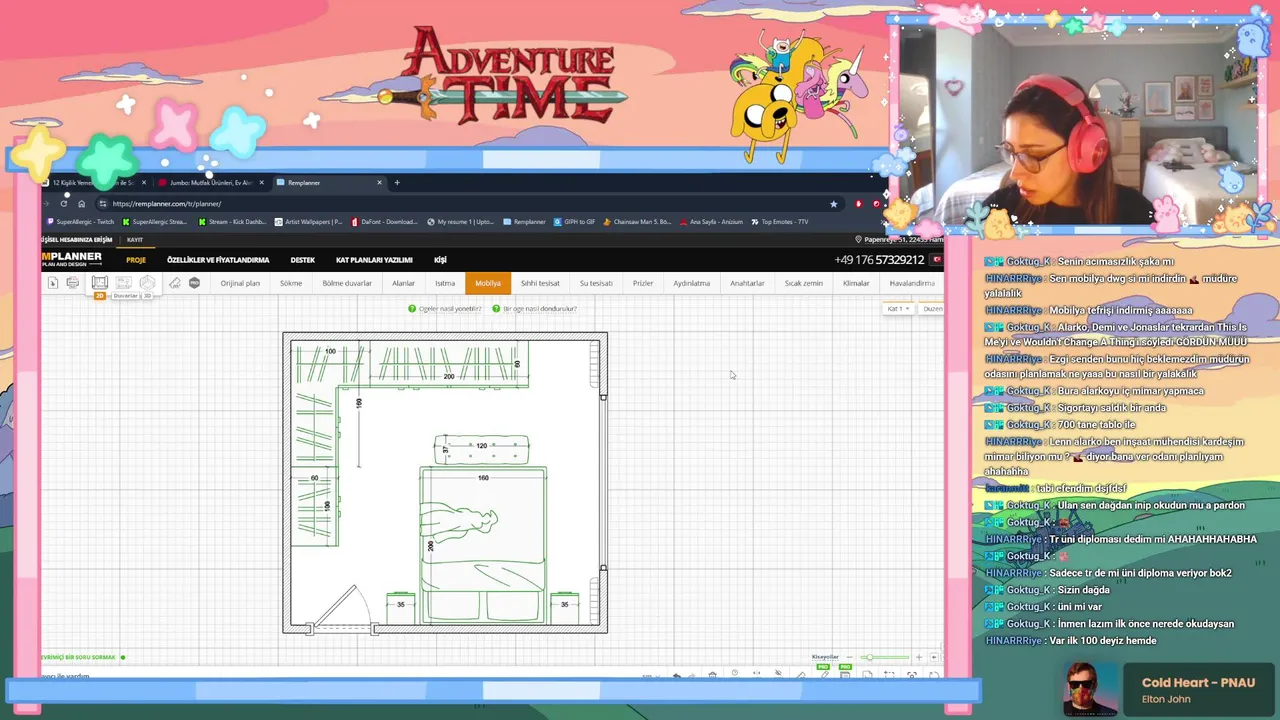Image resolution: width=1280 pixels, height=720 pixels.
Task: Open PROJE in site navigation
Action: [136, 260]
